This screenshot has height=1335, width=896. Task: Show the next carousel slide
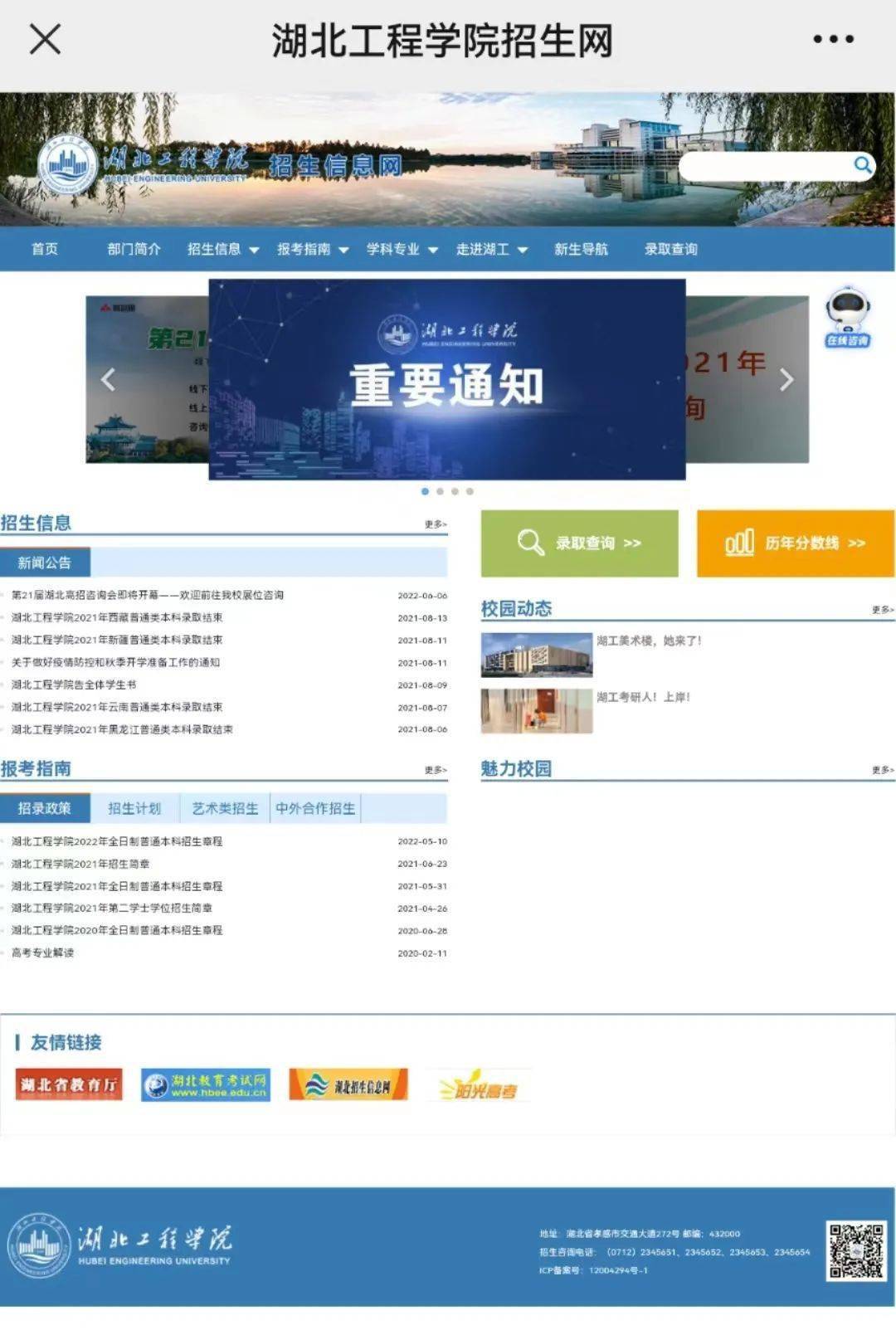coord(786,380)
